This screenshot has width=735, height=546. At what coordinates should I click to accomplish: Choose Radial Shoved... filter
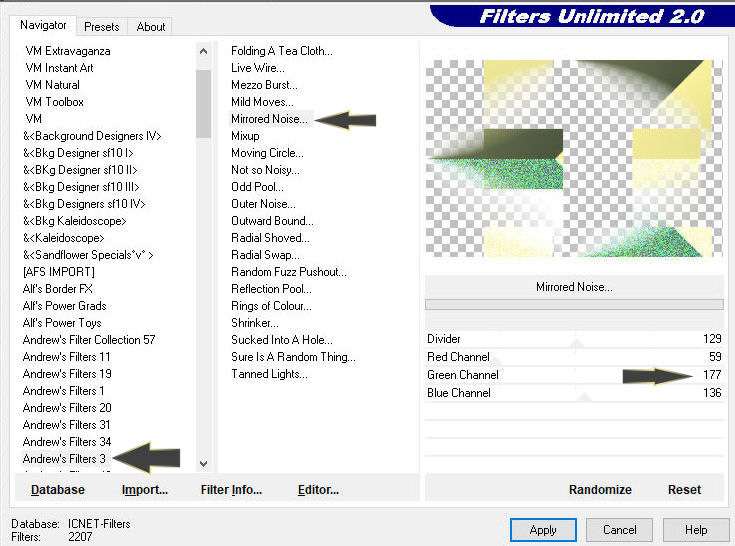pyautogui.click(x=270, y=238)
